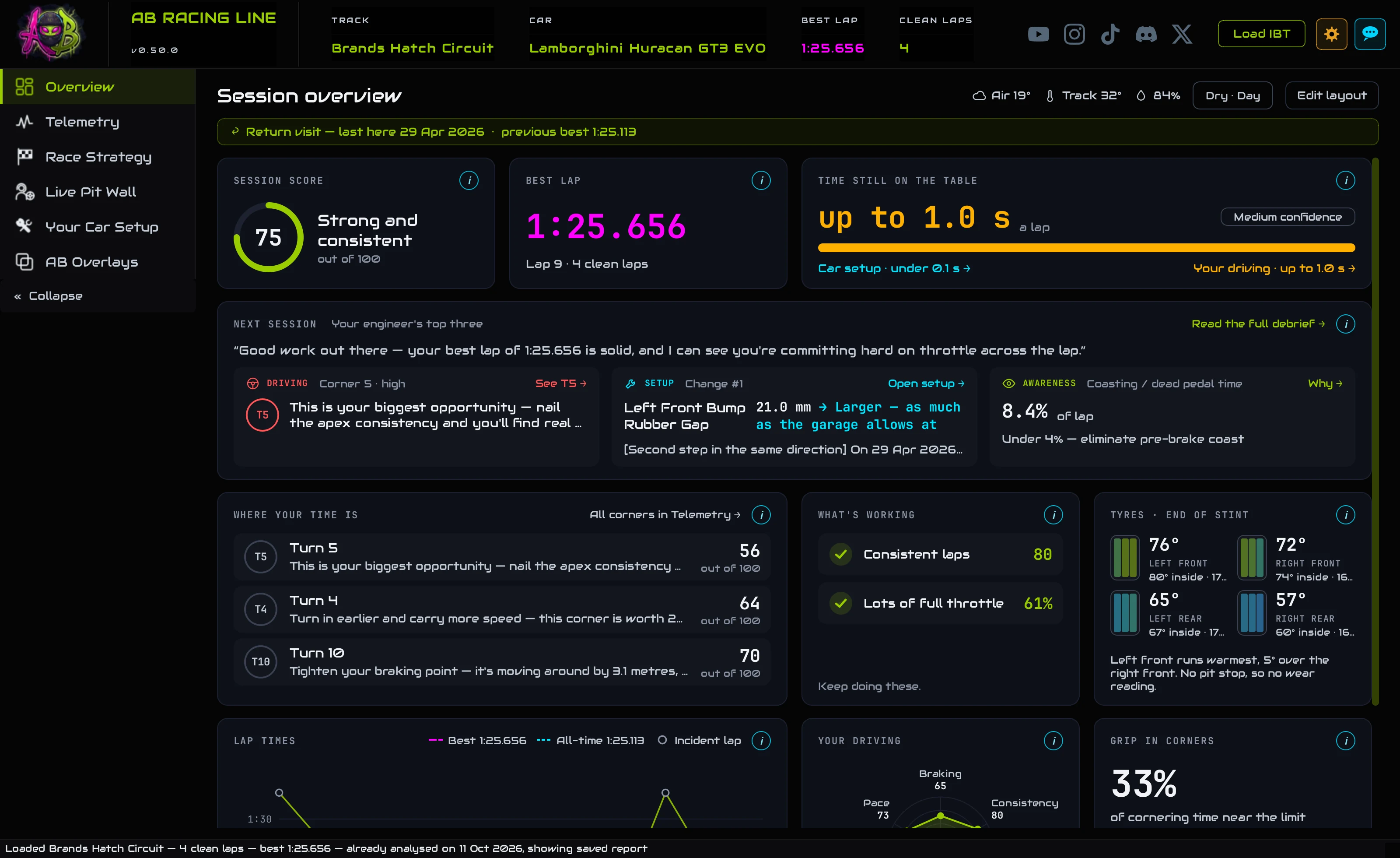This screenshot has width=1400, height=858.
Task: Click the Load IBT button
Action: (x=1261, y=34)
